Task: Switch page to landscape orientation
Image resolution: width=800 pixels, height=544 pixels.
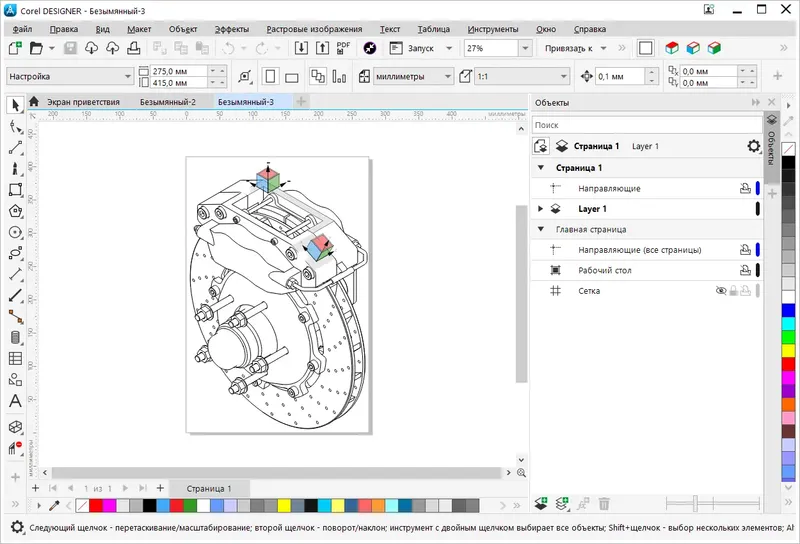Action: pyautogui.click(x=291, y=76)
